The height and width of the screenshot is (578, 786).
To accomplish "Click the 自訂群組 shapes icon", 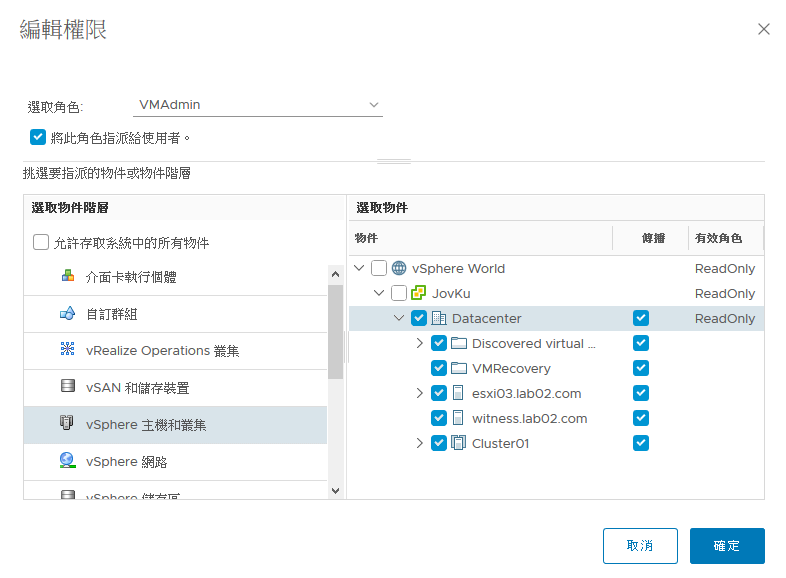I will tap(68, 313).
